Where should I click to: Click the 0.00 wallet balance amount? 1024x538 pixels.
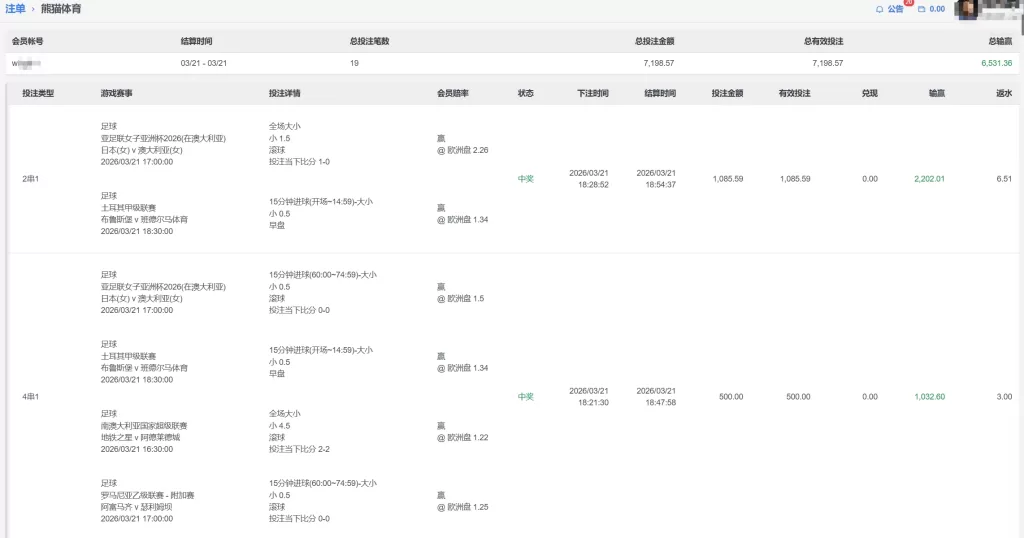[937, 9]
